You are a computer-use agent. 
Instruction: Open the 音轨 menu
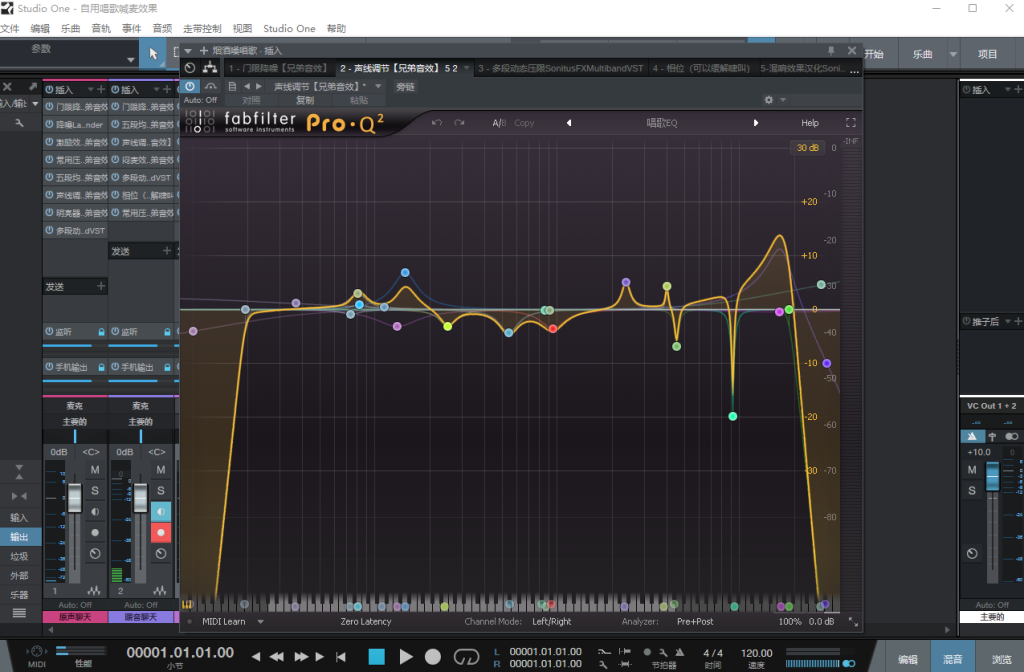point(101,29)
